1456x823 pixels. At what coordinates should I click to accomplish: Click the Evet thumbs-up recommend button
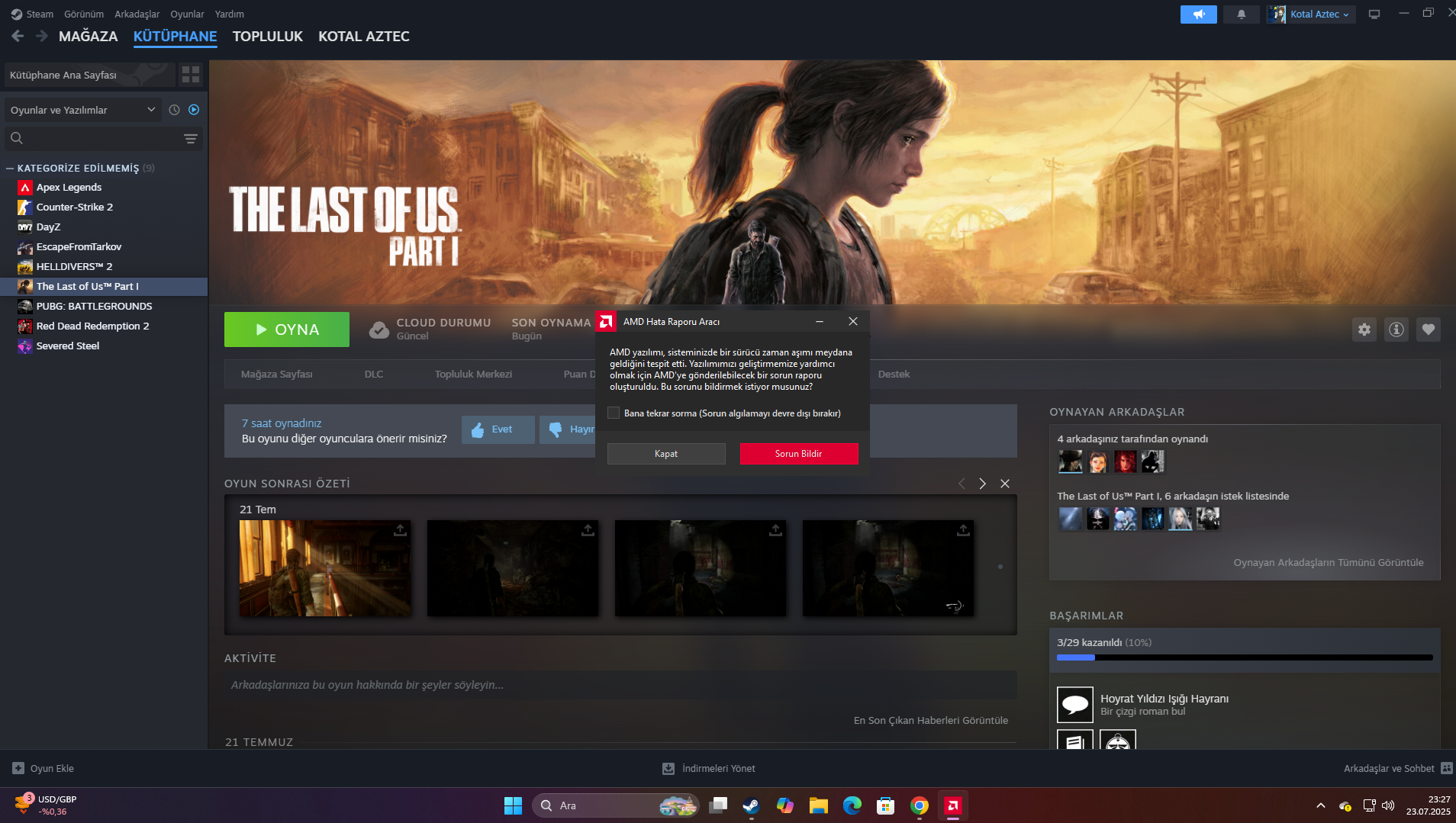pyautogui.click(x=498, y=429)
